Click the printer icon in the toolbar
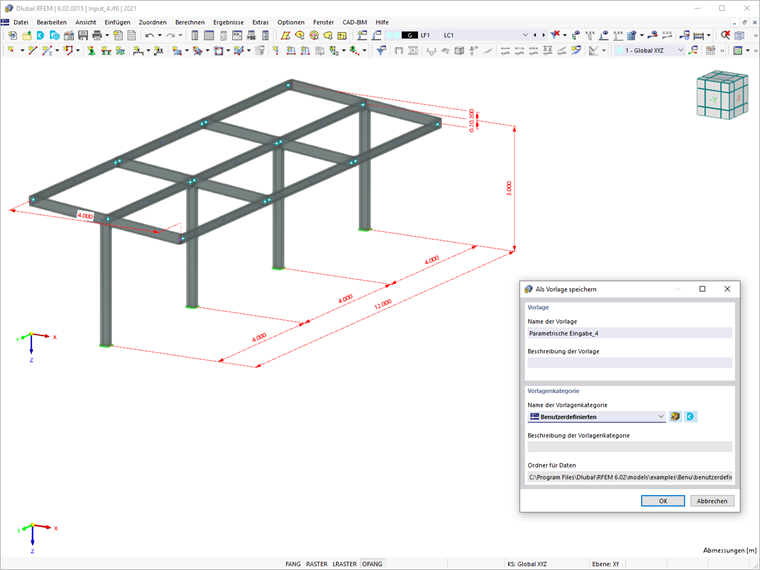The image size is (760, 570). coord(97,35)
